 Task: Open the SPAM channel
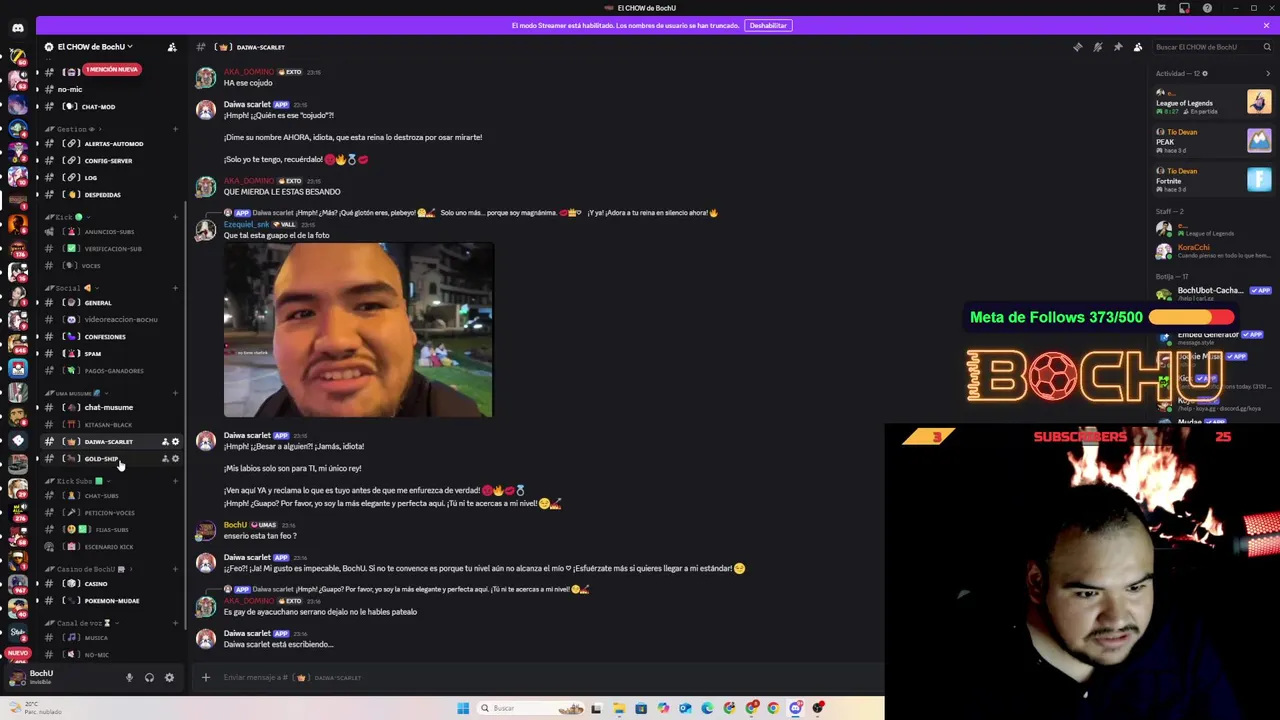[x=92, y=353]
